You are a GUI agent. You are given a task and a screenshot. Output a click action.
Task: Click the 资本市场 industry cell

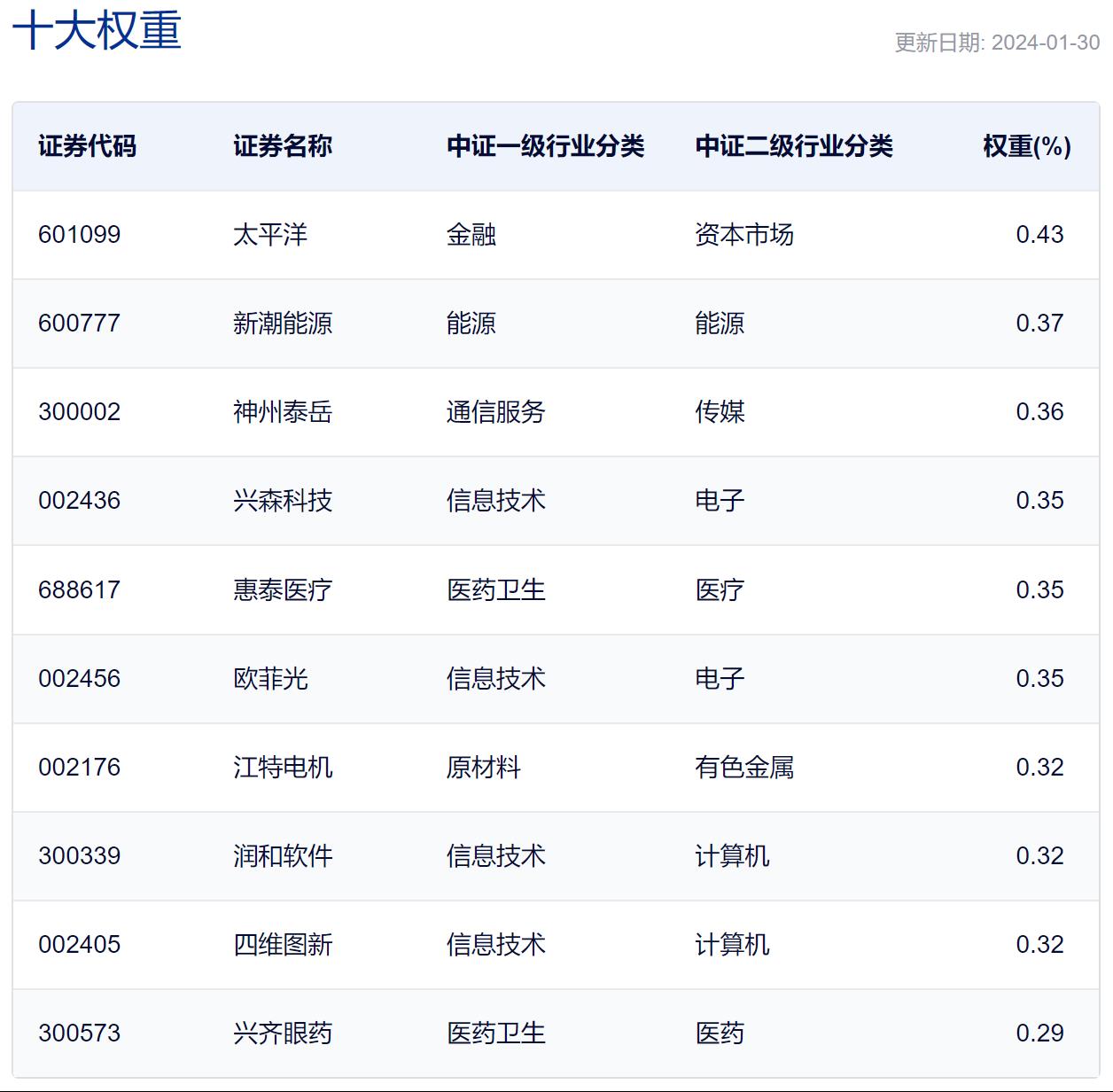pyautogui.click(x=743, y=235)
